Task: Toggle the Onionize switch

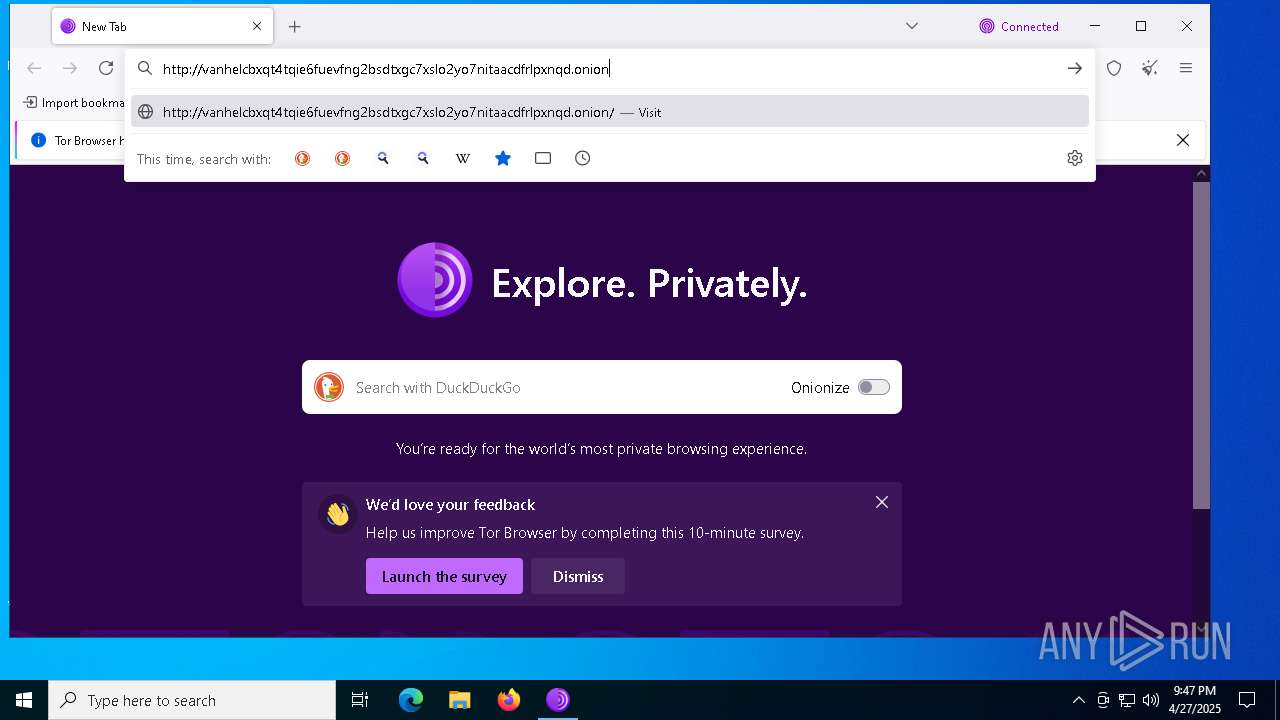Action: (x=874, y=387)
